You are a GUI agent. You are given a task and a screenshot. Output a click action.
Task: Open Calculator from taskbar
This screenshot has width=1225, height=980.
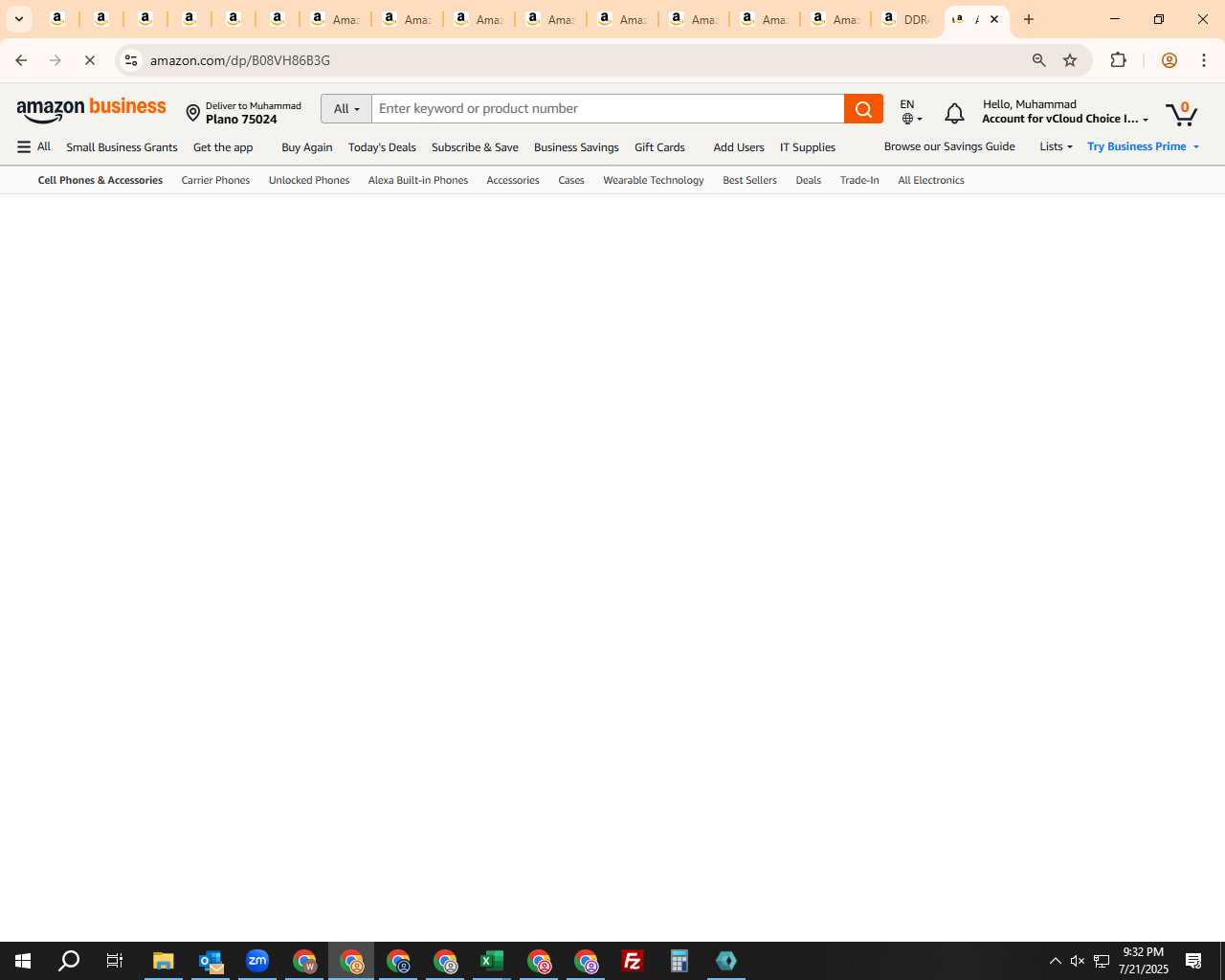pos(679,961)
